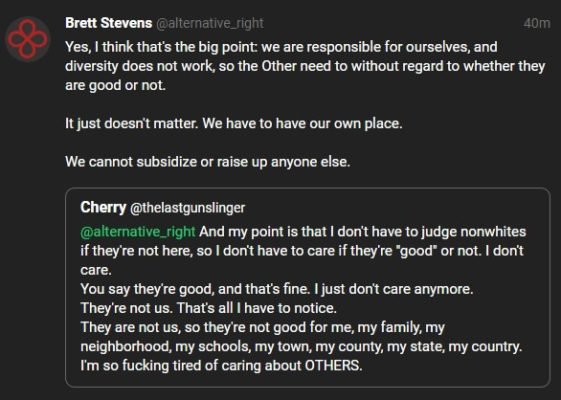Open Cherry's display name in quoted post
Screen dimensions: 561x400
coord(103,208)
